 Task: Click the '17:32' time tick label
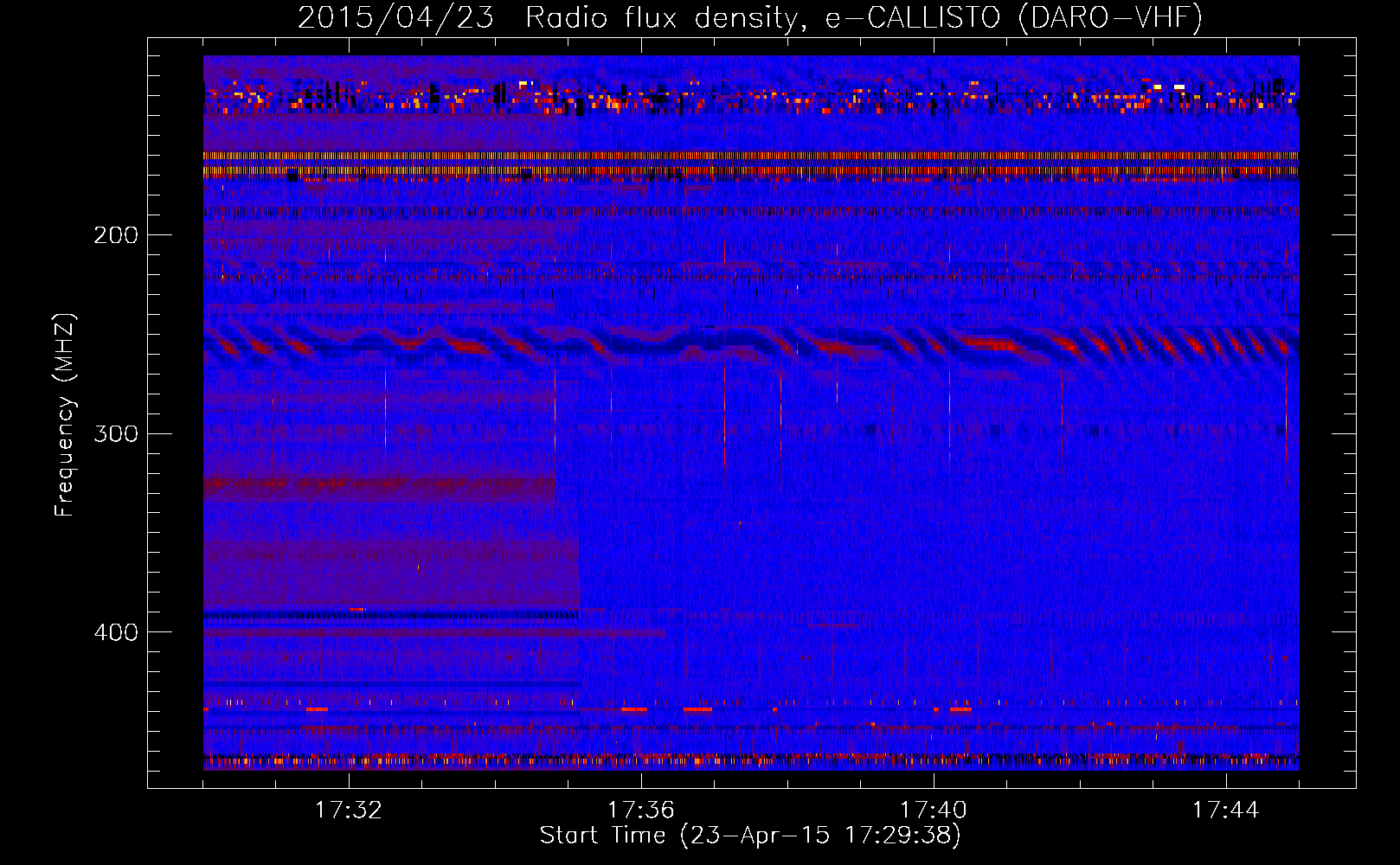tap(348, 811)
